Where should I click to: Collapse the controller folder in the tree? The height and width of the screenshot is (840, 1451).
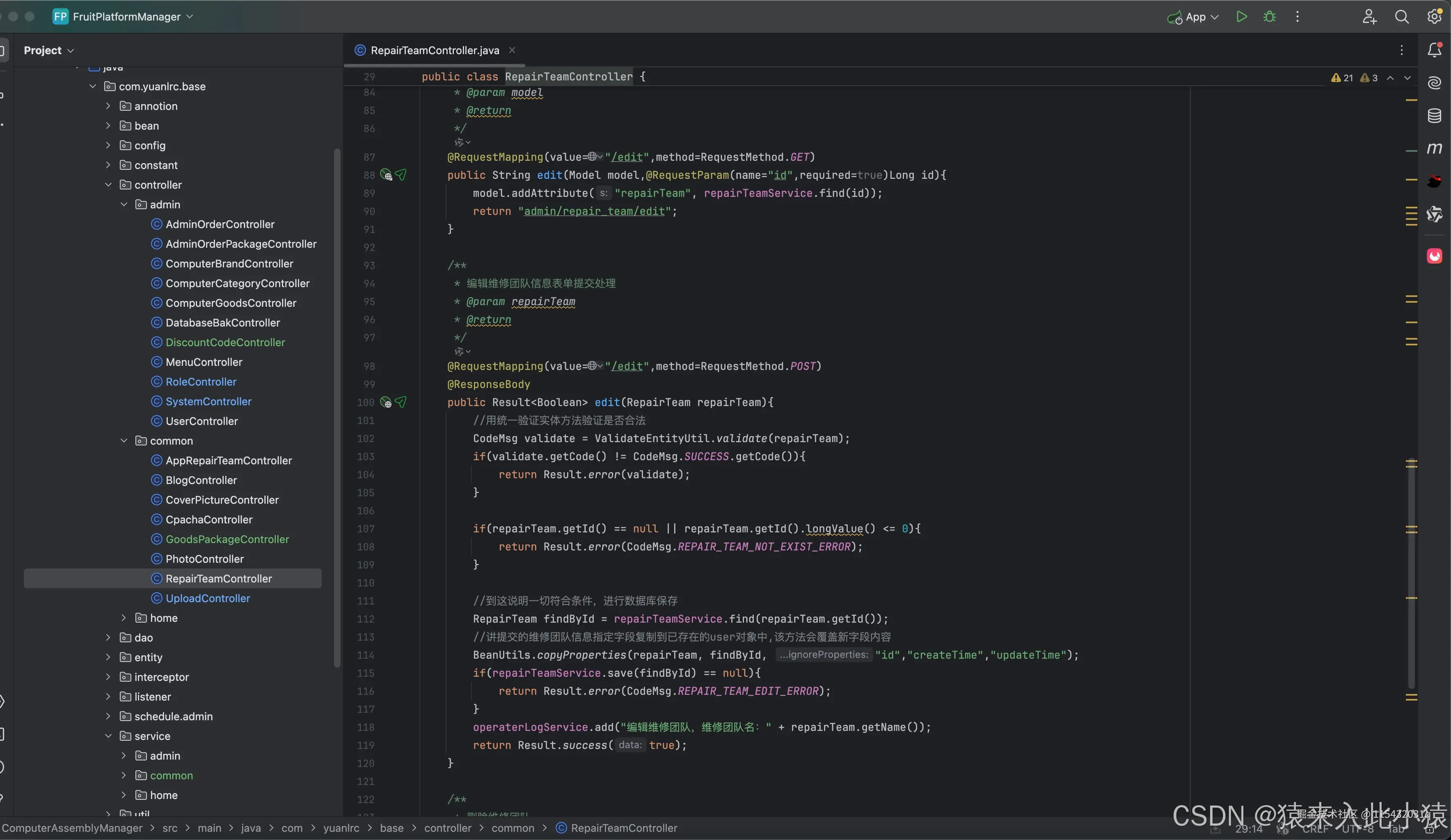108,185
